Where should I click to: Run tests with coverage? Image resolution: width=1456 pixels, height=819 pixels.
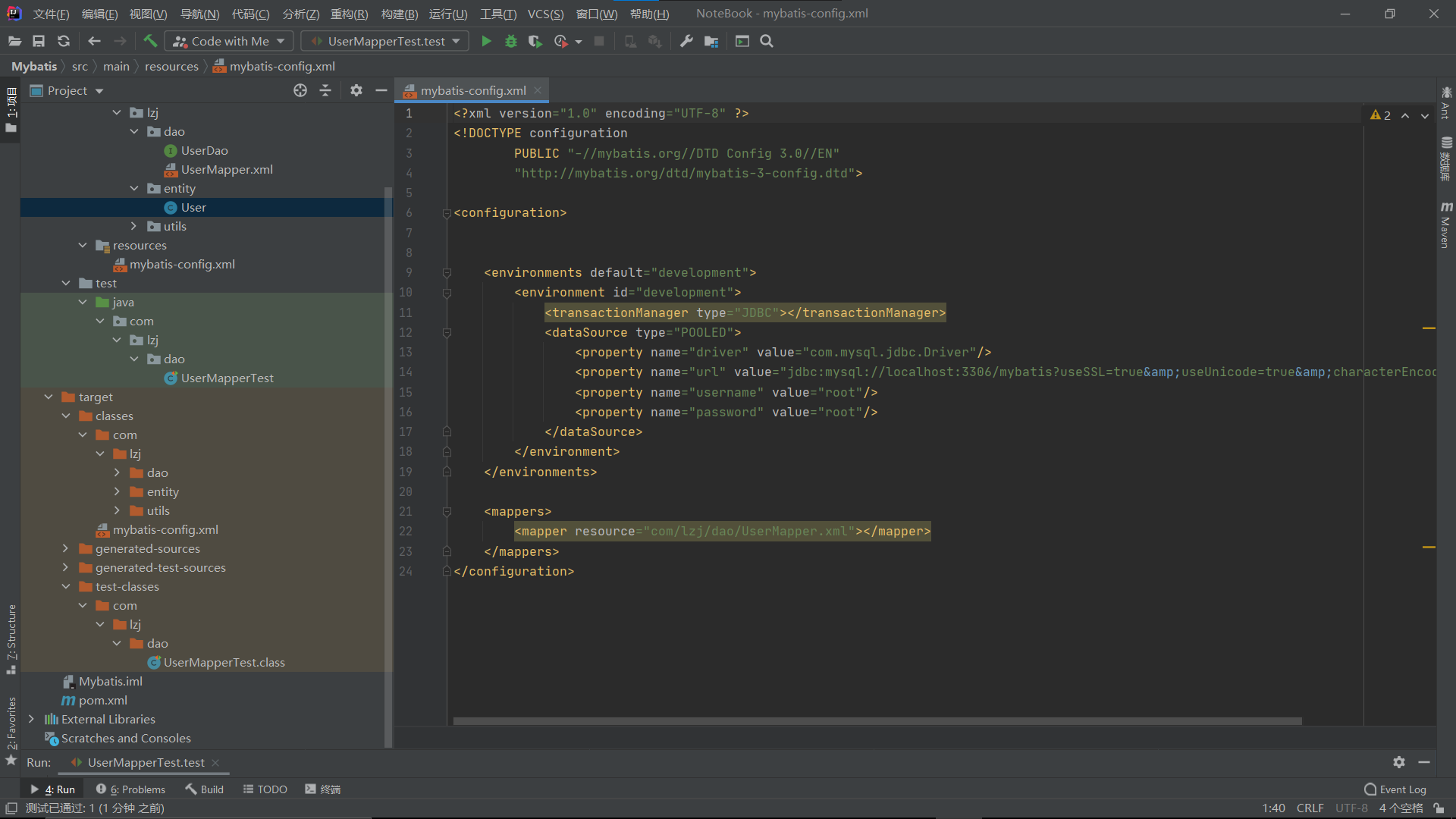point(535,41)
